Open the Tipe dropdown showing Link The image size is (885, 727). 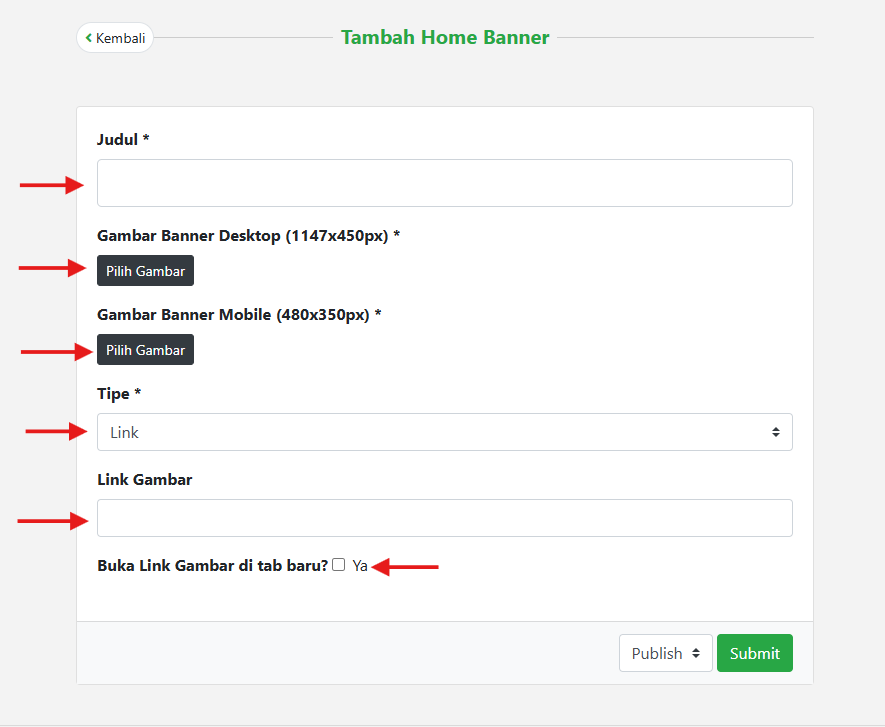point(444,432)
